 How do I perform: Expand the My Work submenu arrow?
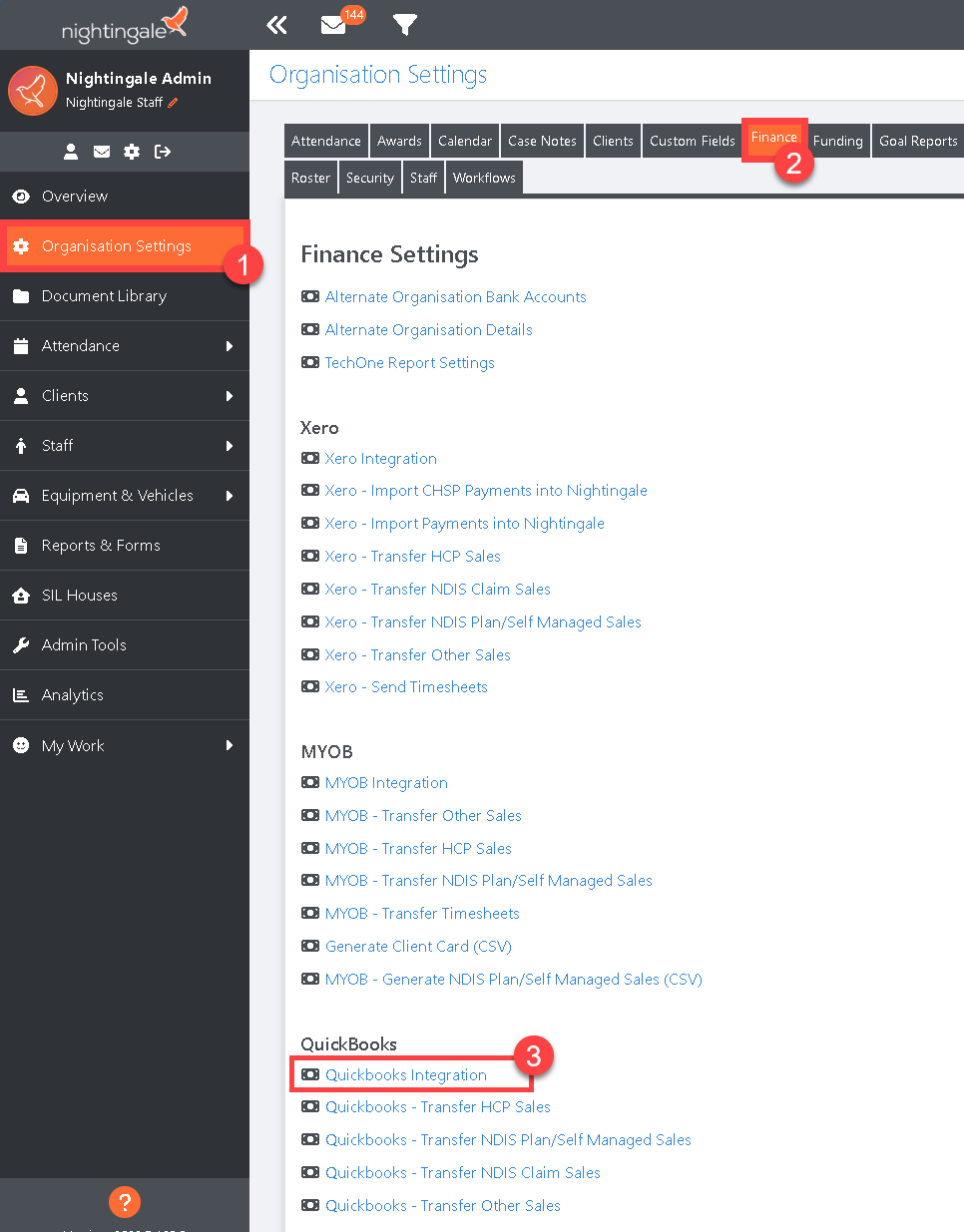click(x=230, y=745)
